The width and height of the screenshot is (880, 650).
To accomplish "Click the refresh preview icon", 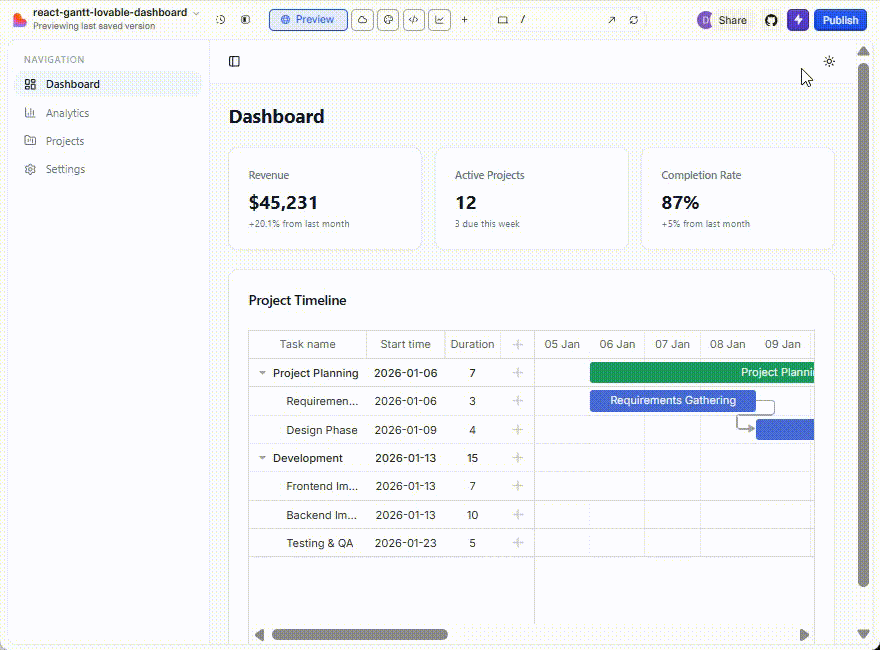I will point(634,20).
